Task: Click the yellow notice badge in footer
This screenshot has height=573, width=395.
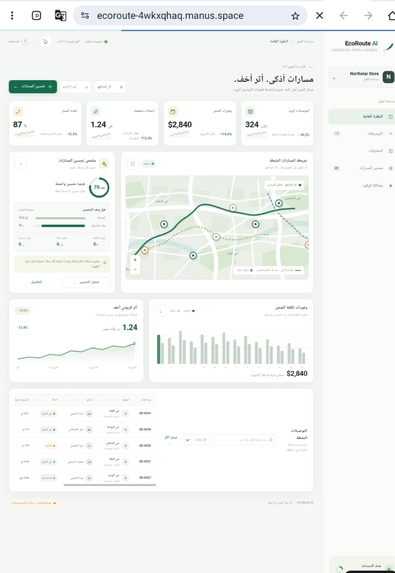Action: pyautogui.click(x=33, y=503)
